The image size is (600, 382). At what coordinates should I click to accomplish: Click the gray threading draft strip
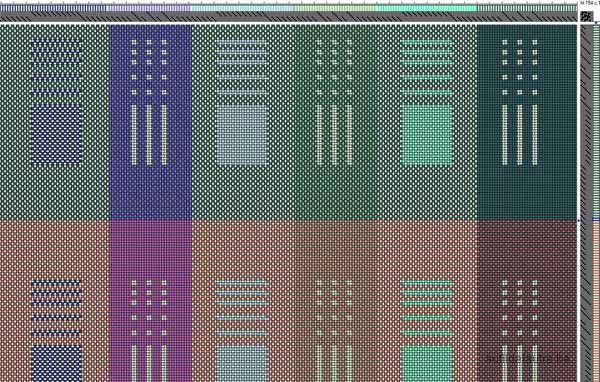coord(289,16)
